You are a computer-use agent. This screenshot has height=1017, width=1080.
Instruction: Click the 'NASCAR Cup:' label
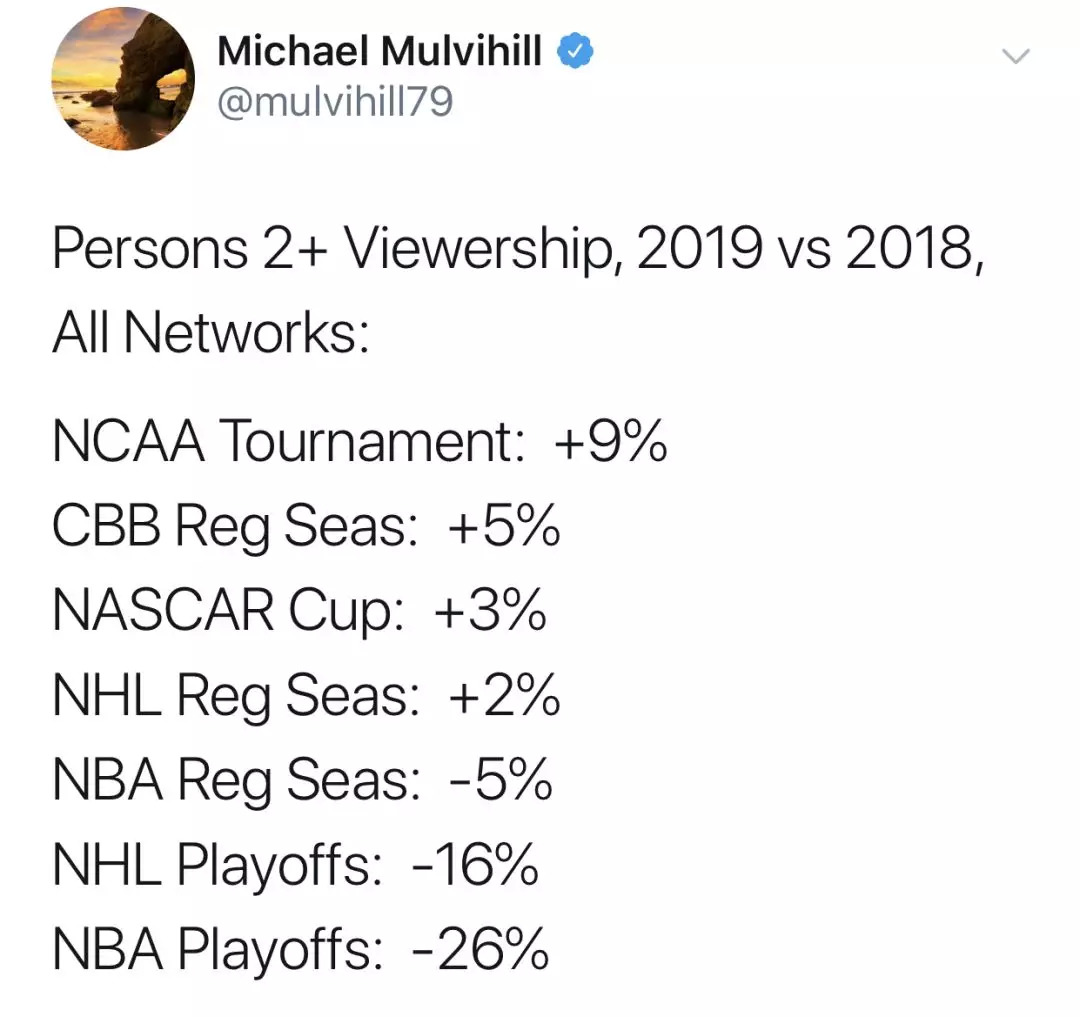point(228,612)
